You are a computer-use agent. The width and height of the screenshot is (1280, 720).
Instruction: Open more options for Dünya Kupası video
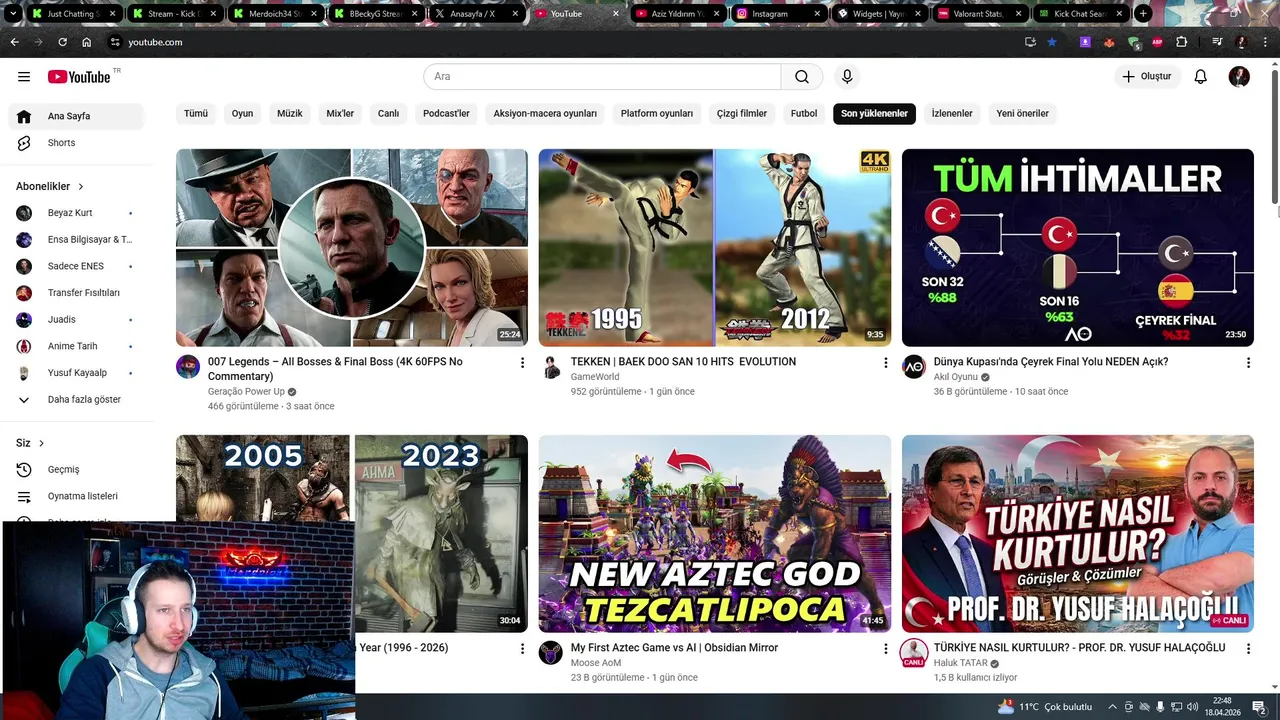(1248, 363)
